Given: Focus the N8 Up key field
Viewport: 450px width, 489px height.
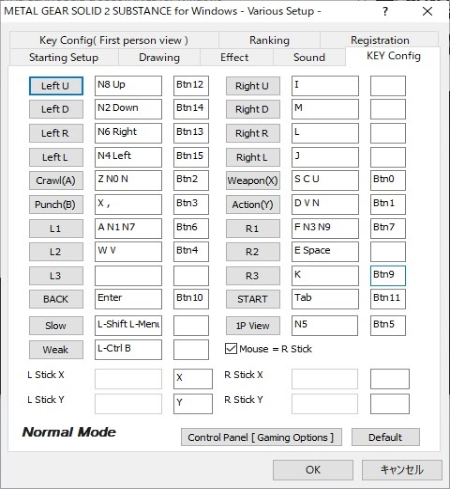Looking at the screenshot, I should (128, 86).
